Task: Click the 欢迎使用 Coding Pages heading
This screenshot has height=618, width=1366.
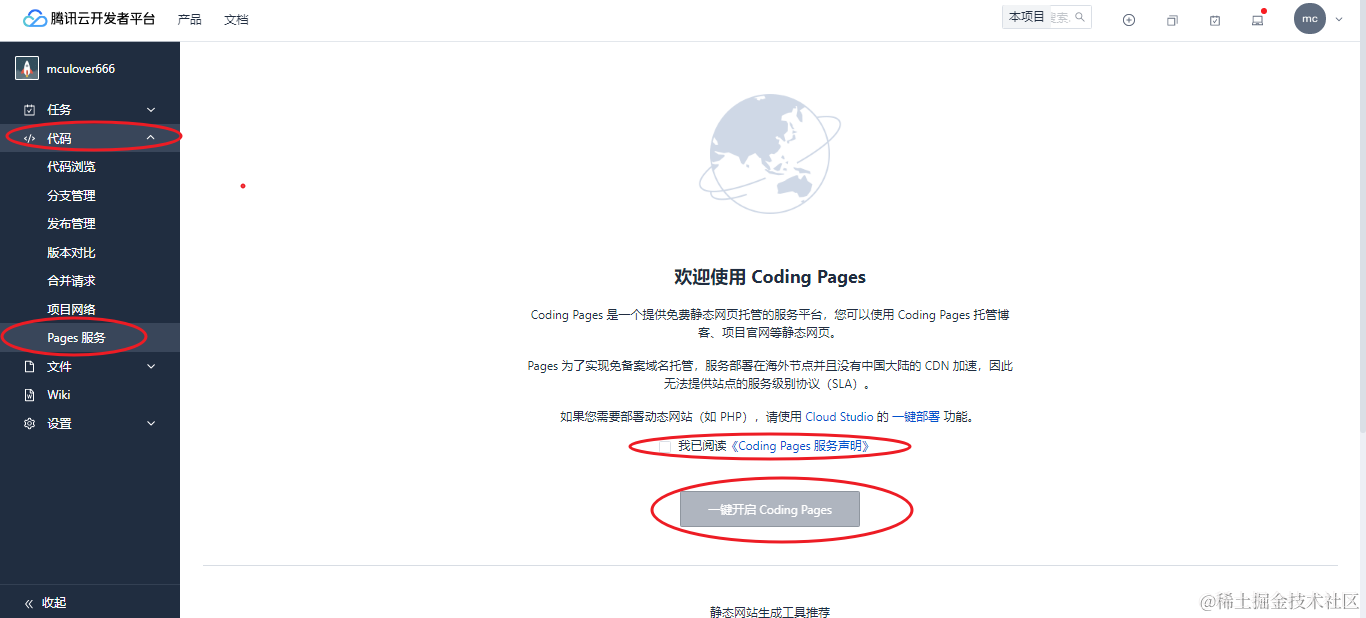Action: coord(770,277)
